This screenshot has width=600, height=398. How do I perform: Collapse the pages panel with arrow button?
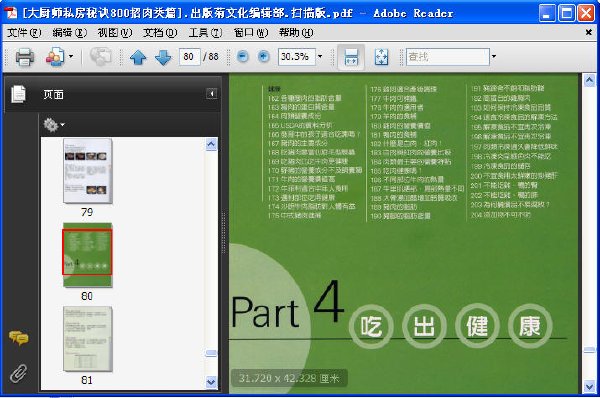point(212,94)
